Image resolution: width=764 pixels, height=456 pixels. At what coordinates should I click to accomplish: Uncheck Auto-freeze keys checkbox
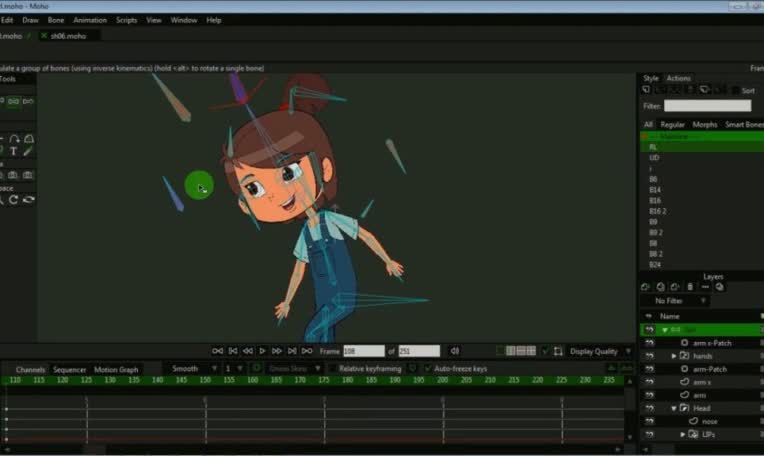tap(427, 369)
